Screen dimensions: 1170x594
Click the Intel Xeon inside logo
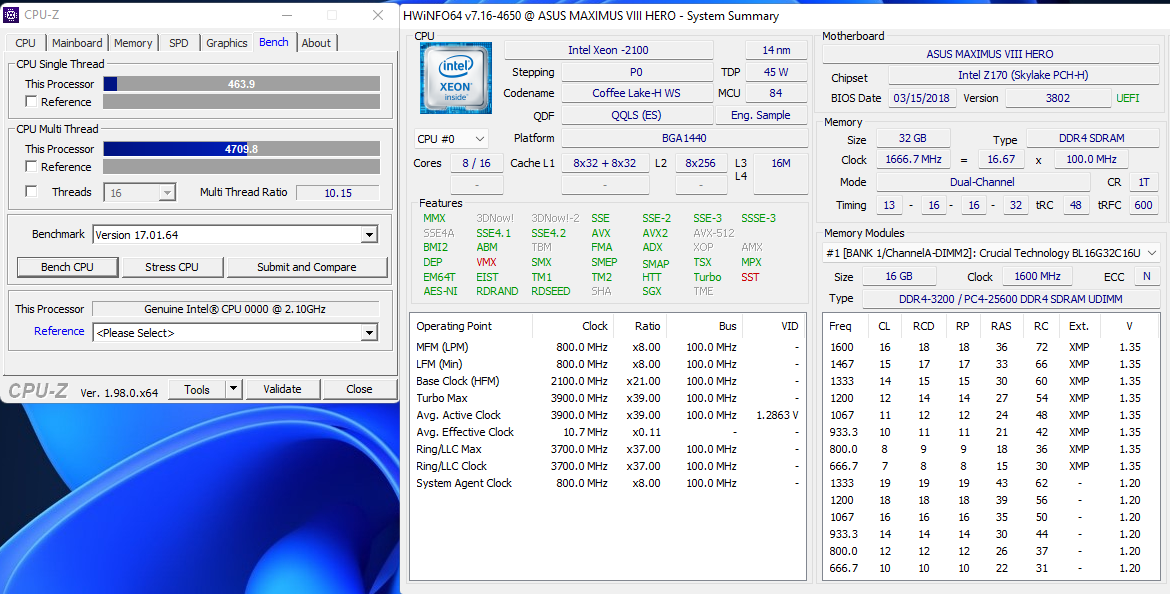pos(455,77)
